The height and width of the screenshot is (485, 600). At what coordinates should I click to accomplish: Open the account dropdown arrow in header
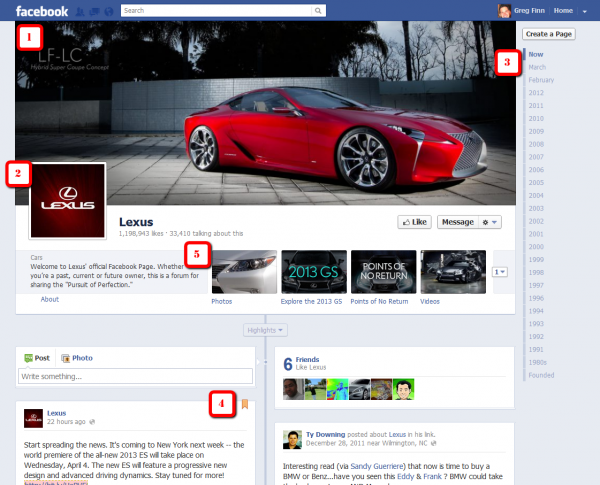coord(585,11)
